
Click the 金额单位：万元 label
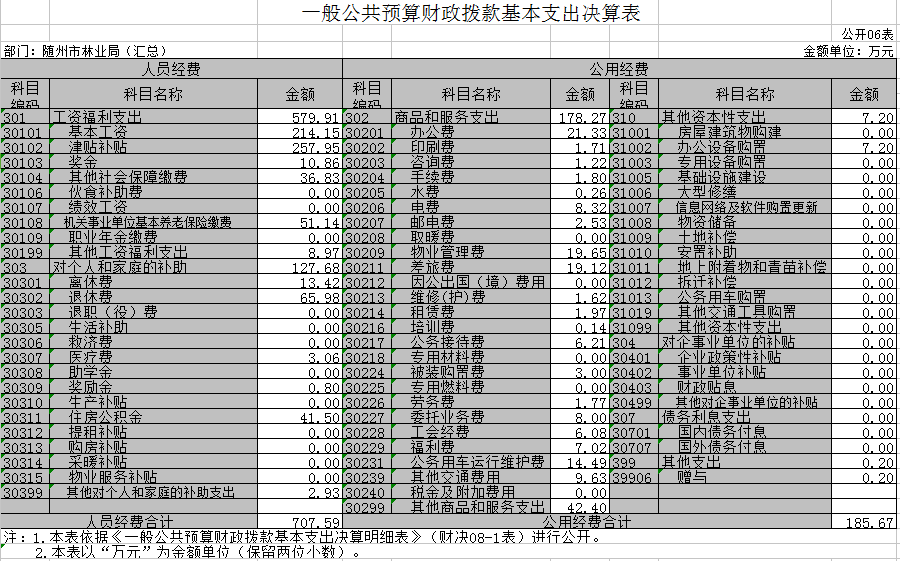tap(848, 51)
